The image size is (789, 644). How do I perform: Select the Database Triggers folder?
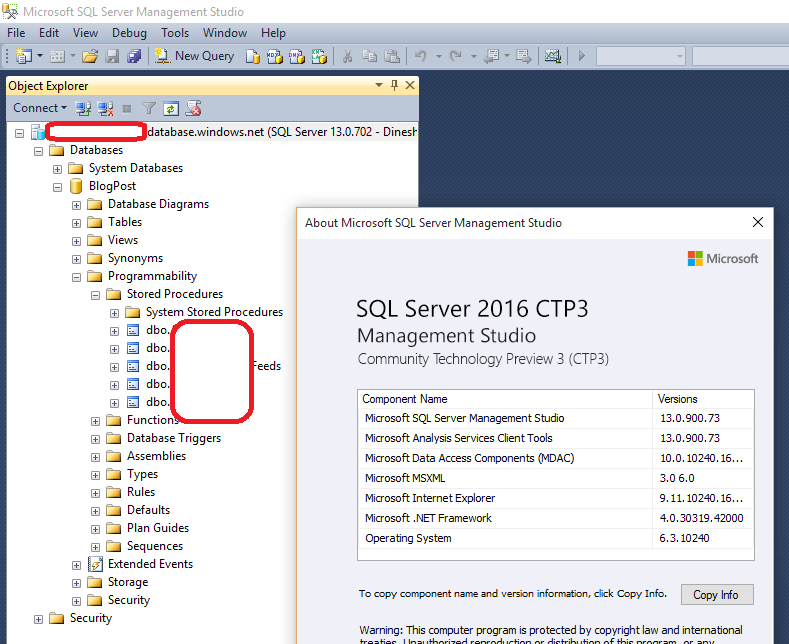pos(174,438)
